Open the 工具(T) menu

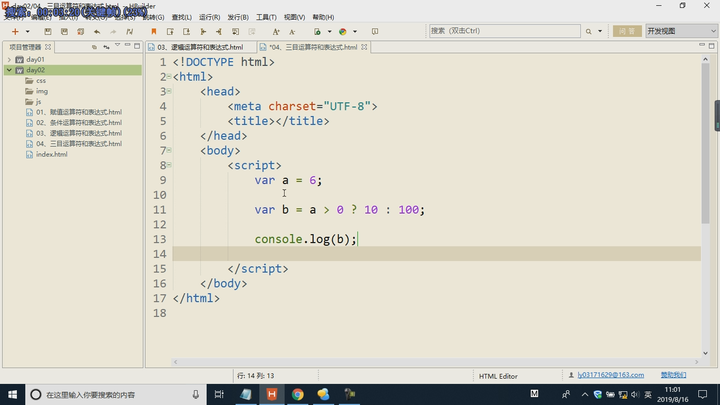(x=266, y=17)
